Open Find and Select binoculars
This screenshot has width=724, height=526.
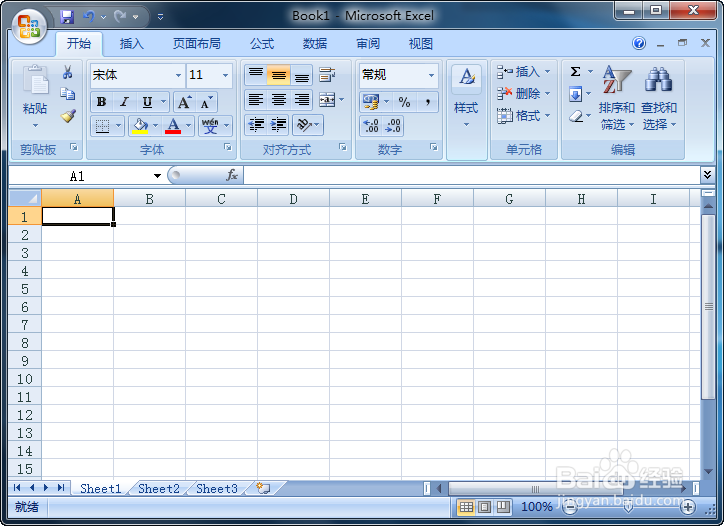coord(659,98)
